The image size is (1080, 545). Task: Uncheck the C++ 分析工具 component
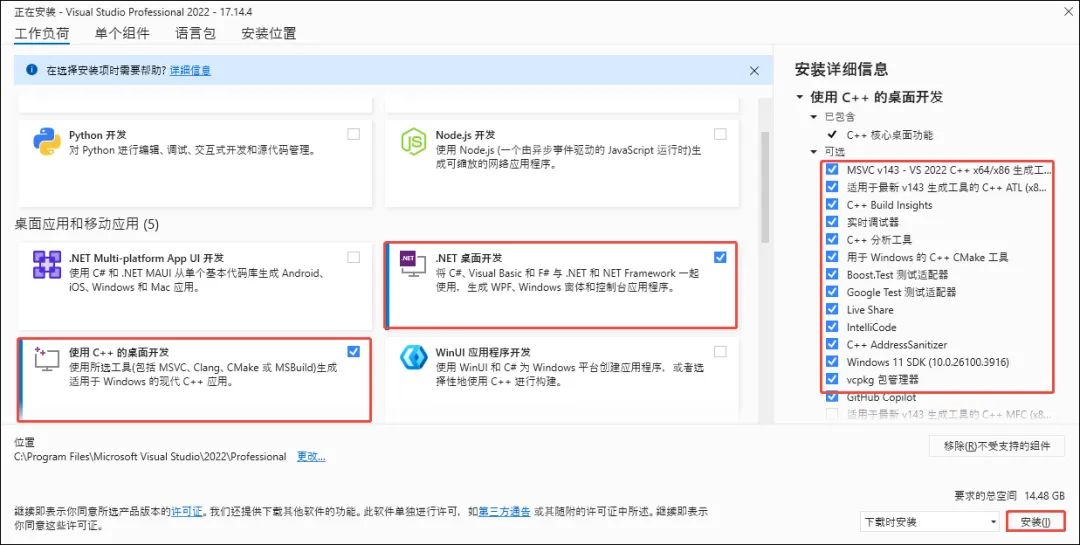click(x=832, y=239)
